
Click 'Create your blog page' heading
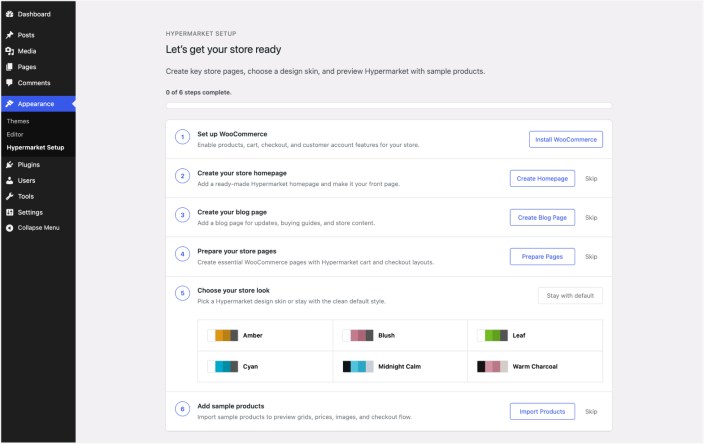tap(232, 212)
